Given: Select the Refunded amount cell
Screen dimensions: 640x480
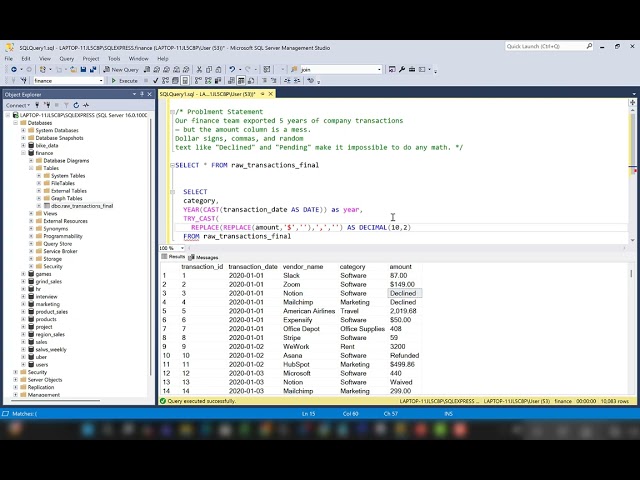Looking at the screenshot, I should coord(404,356).
